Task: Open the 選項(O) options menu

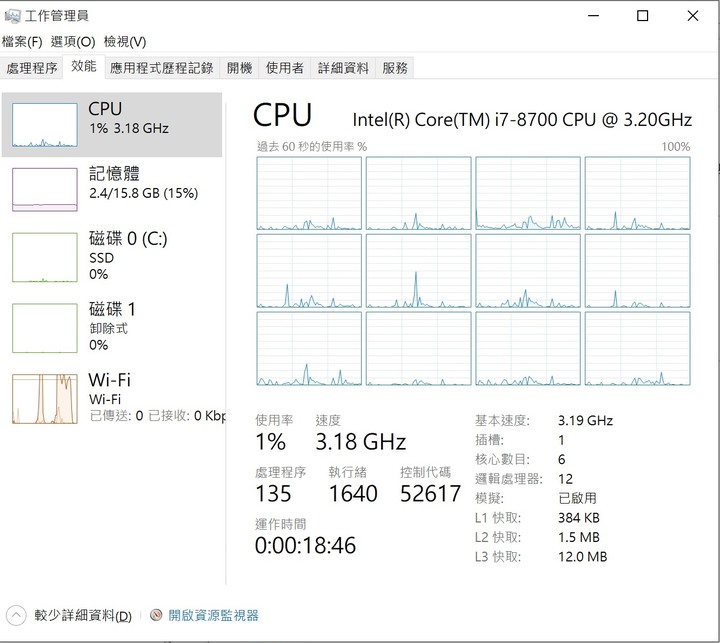Action: tap(73, 41)
